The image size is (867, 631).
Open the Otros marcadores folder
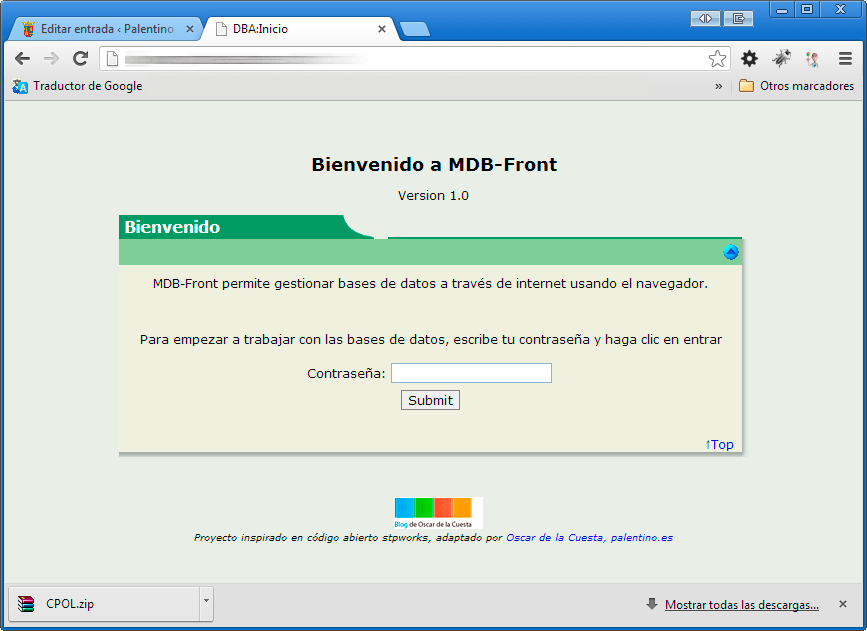tap(799, 86)
